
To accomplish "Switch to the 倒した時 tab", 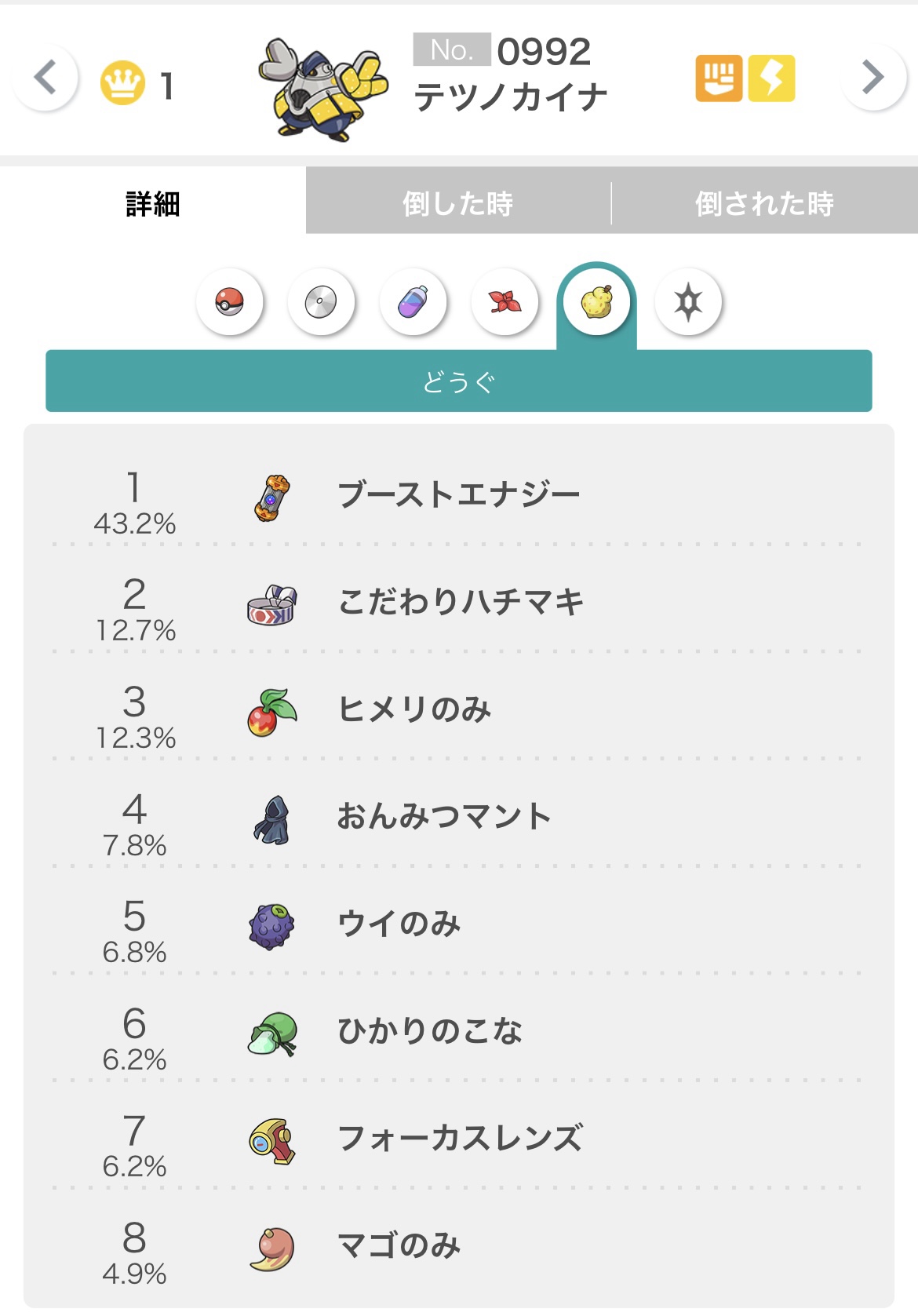I will (457, 204).
